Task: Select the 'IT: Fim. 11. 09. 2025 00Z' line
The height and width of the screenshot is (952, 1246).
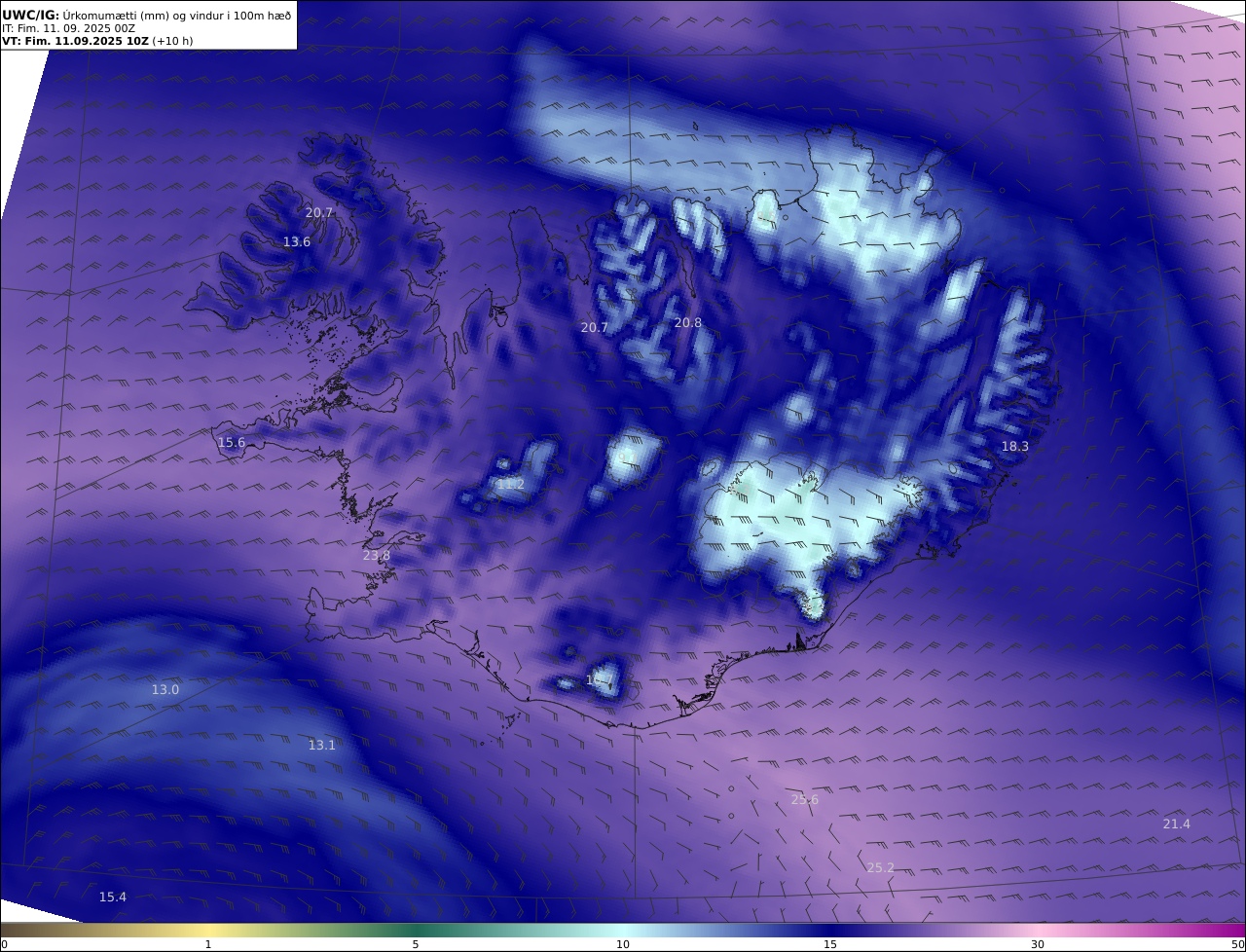Action: [68, 29]
